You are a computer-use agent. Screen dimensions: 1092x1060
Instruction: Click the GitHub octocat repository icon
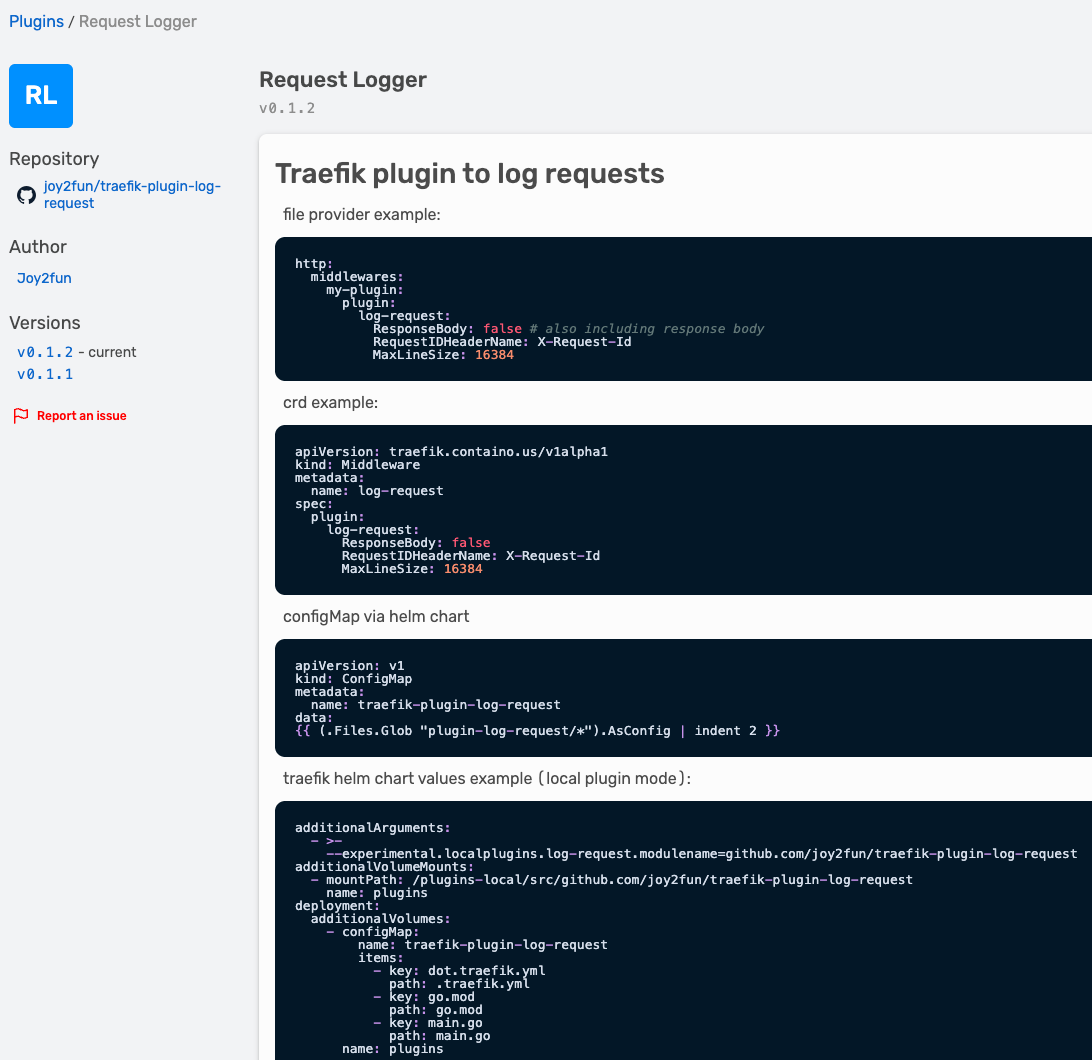point(26,195)
